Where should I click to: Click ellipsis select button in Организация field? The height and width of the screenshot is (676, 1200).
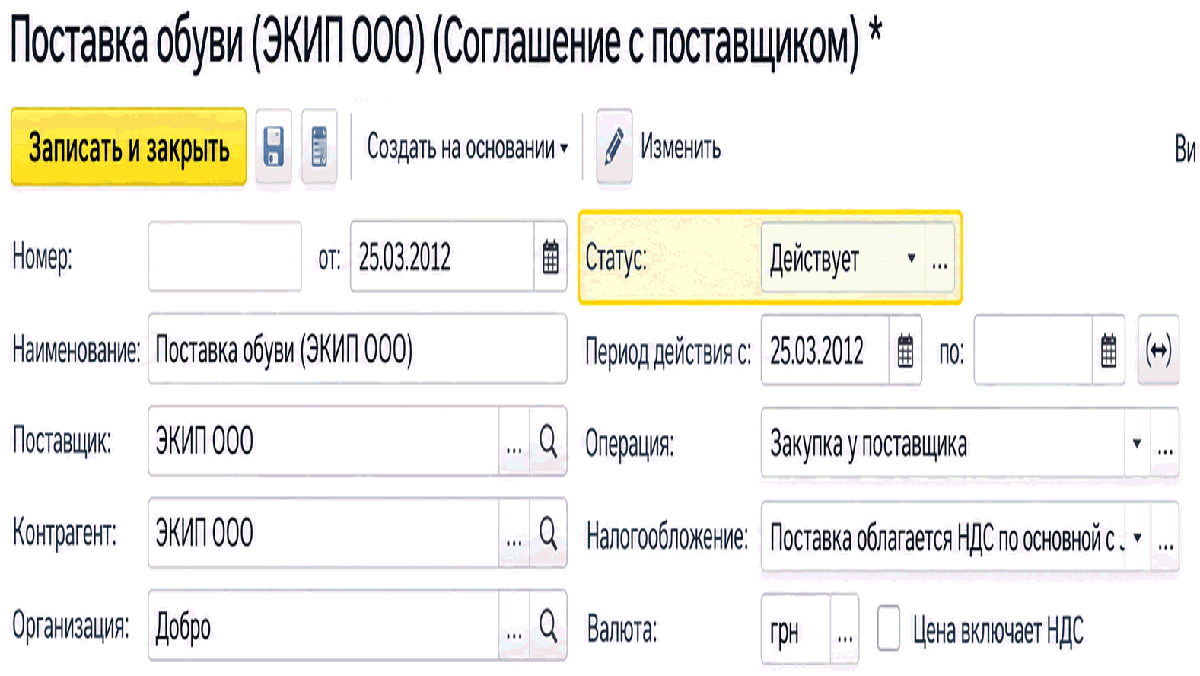514,625
